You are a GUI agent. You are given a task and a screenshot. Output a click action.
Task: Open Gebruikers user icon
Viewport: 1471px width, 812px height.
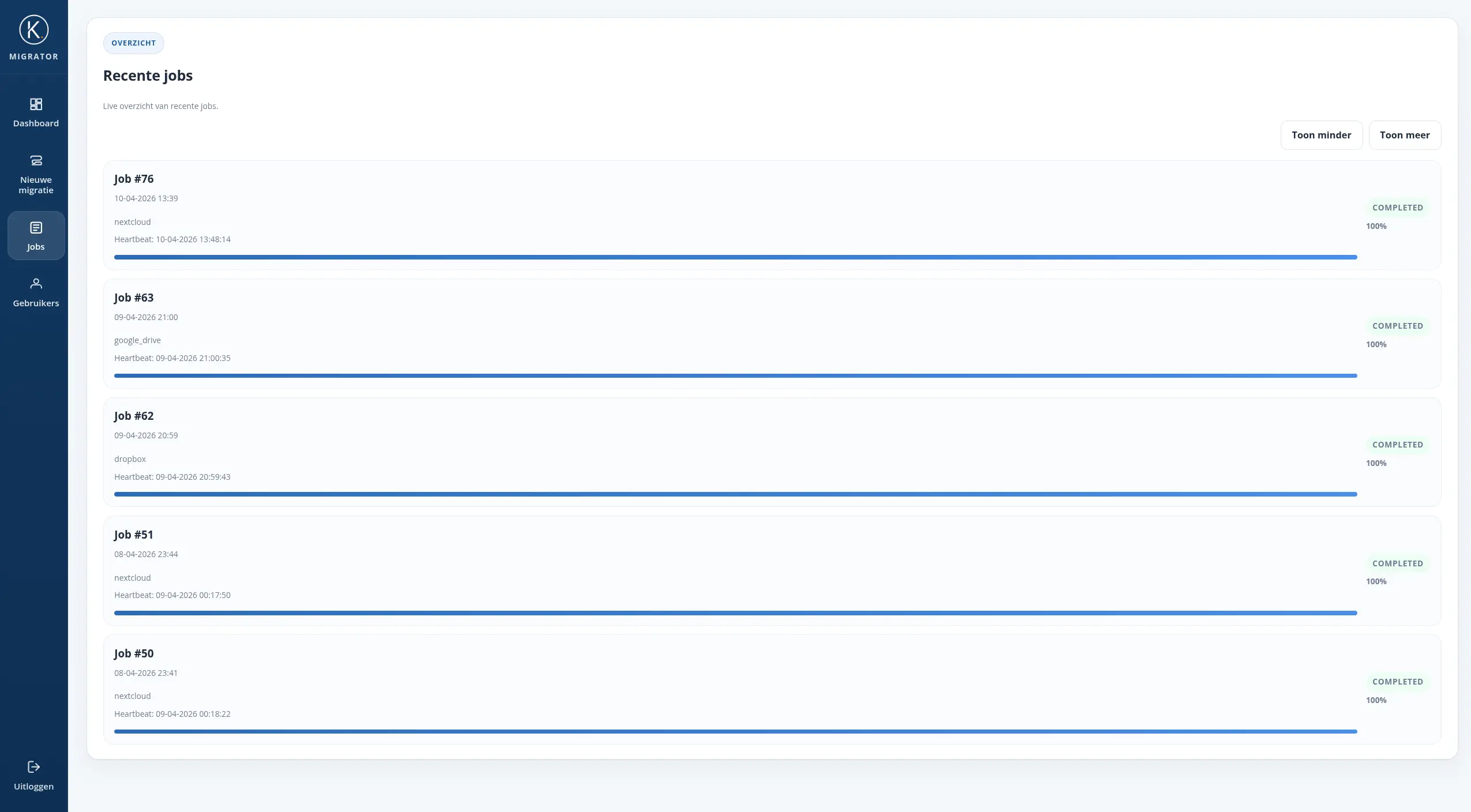[36, 283]
